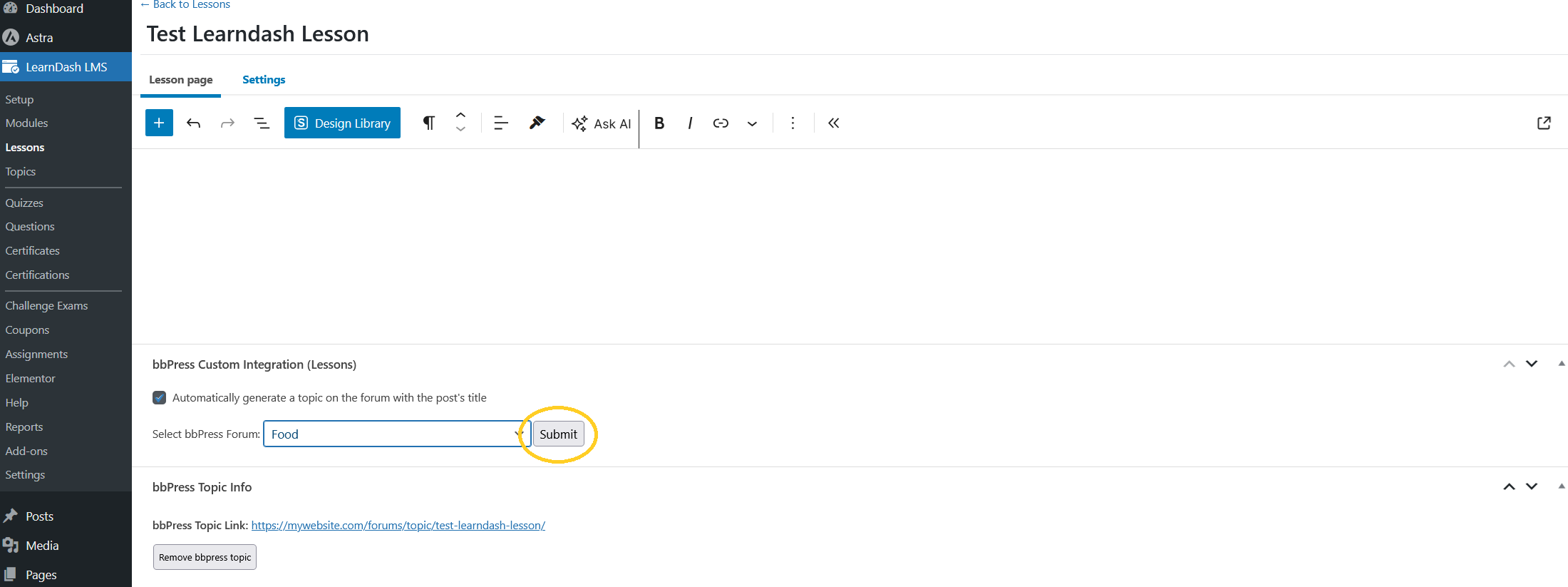Open Reports in sidebar

click(24, 427)
